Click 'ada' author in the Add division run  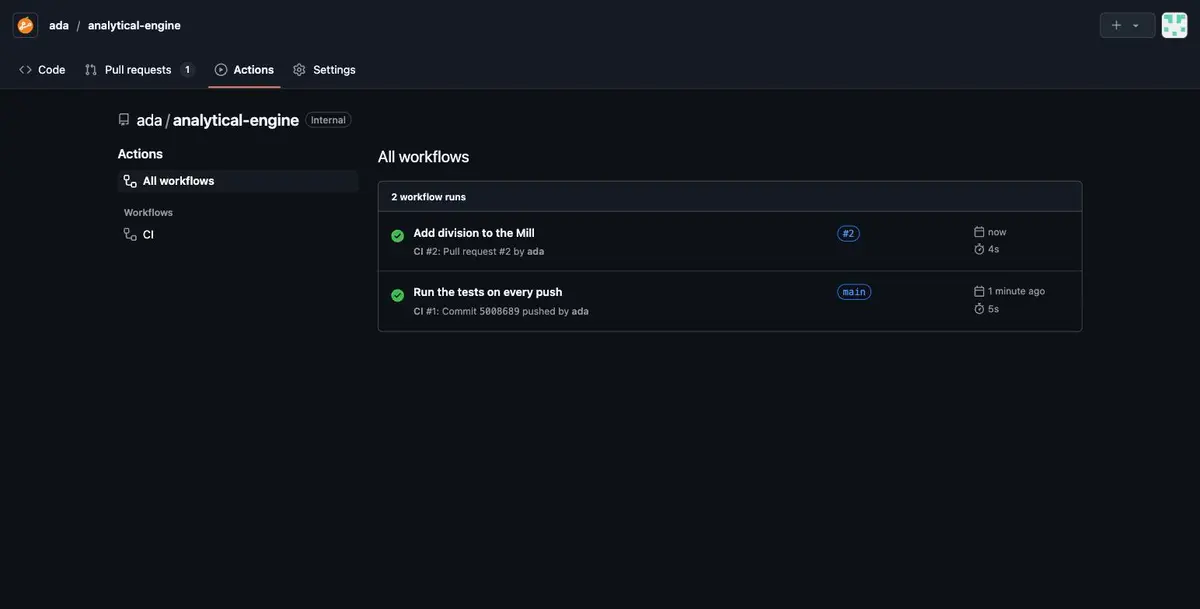coord(536,251)
